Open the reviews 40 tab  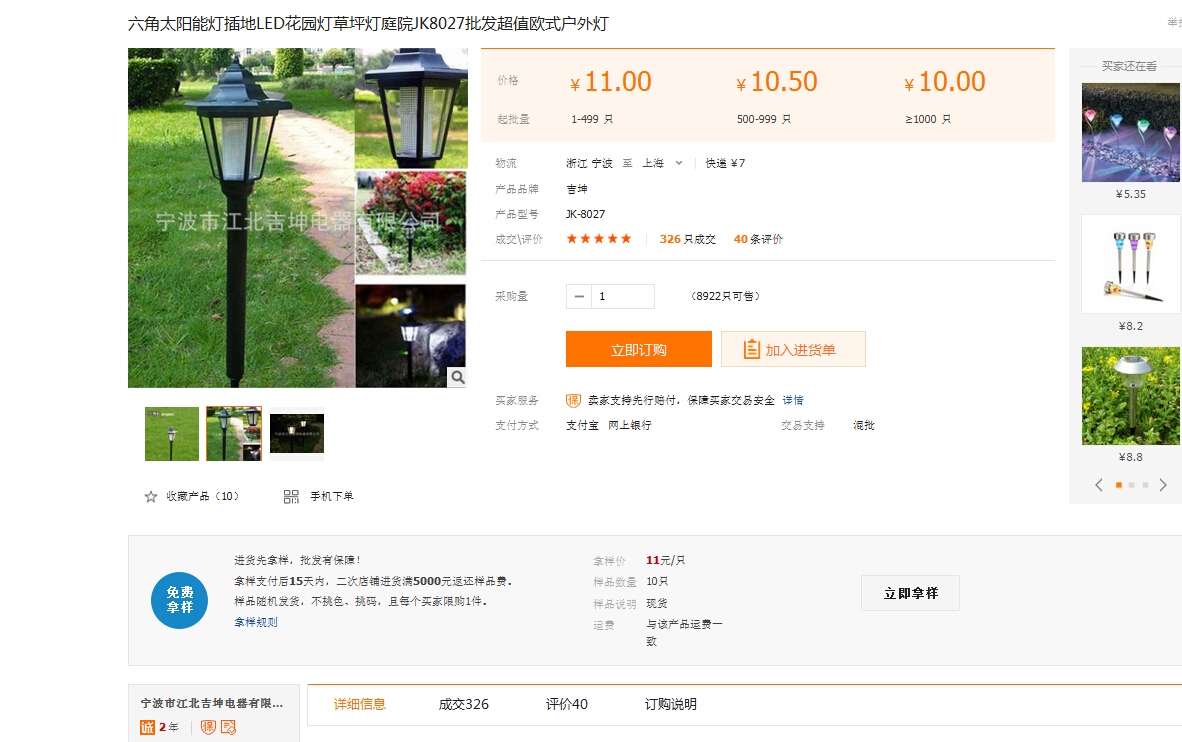point(567,704)
